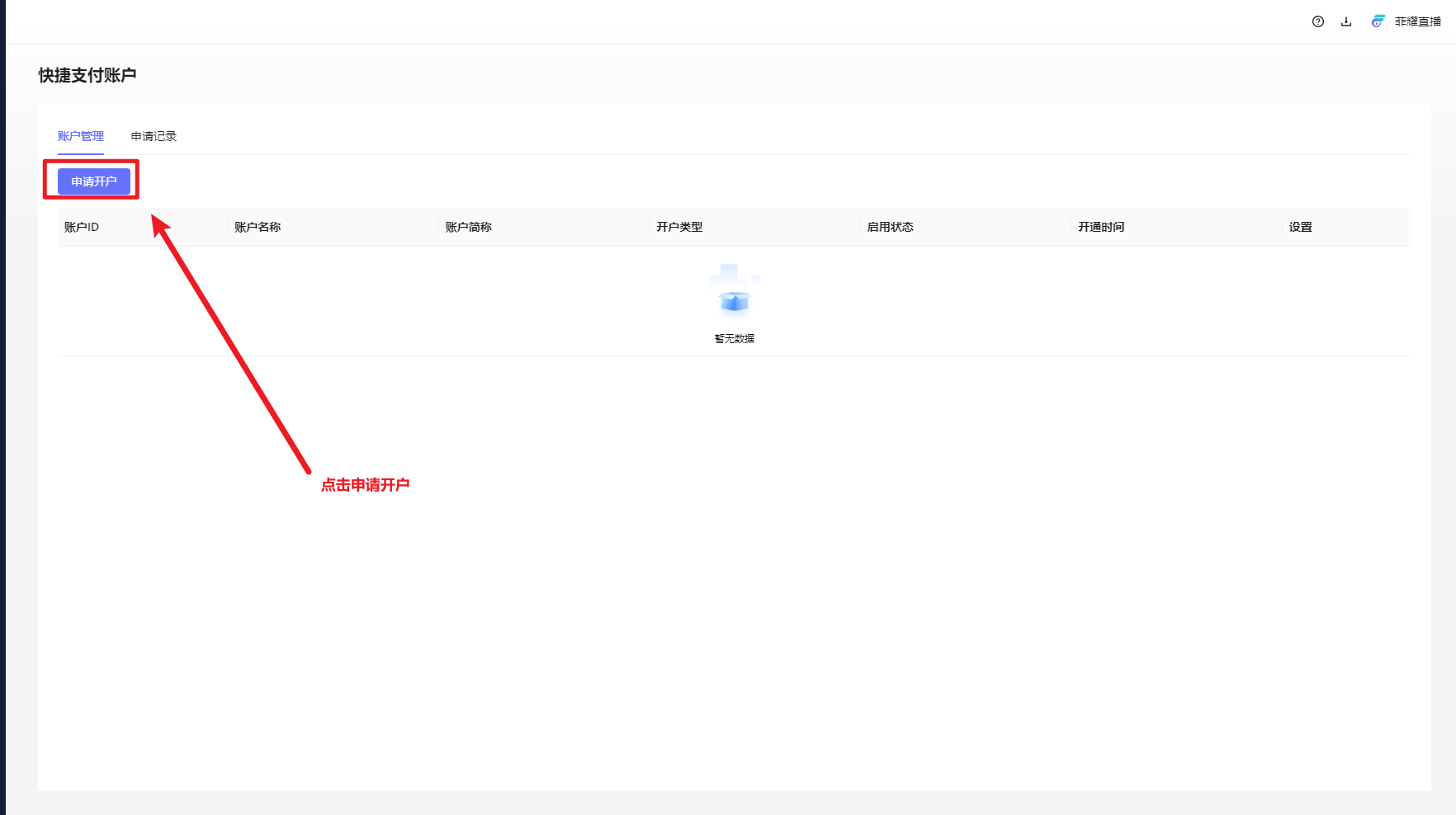Viewport: 1456px width, 815px height.
Task: Click the 启用状态 column header
Action: [x=890, y=227]
